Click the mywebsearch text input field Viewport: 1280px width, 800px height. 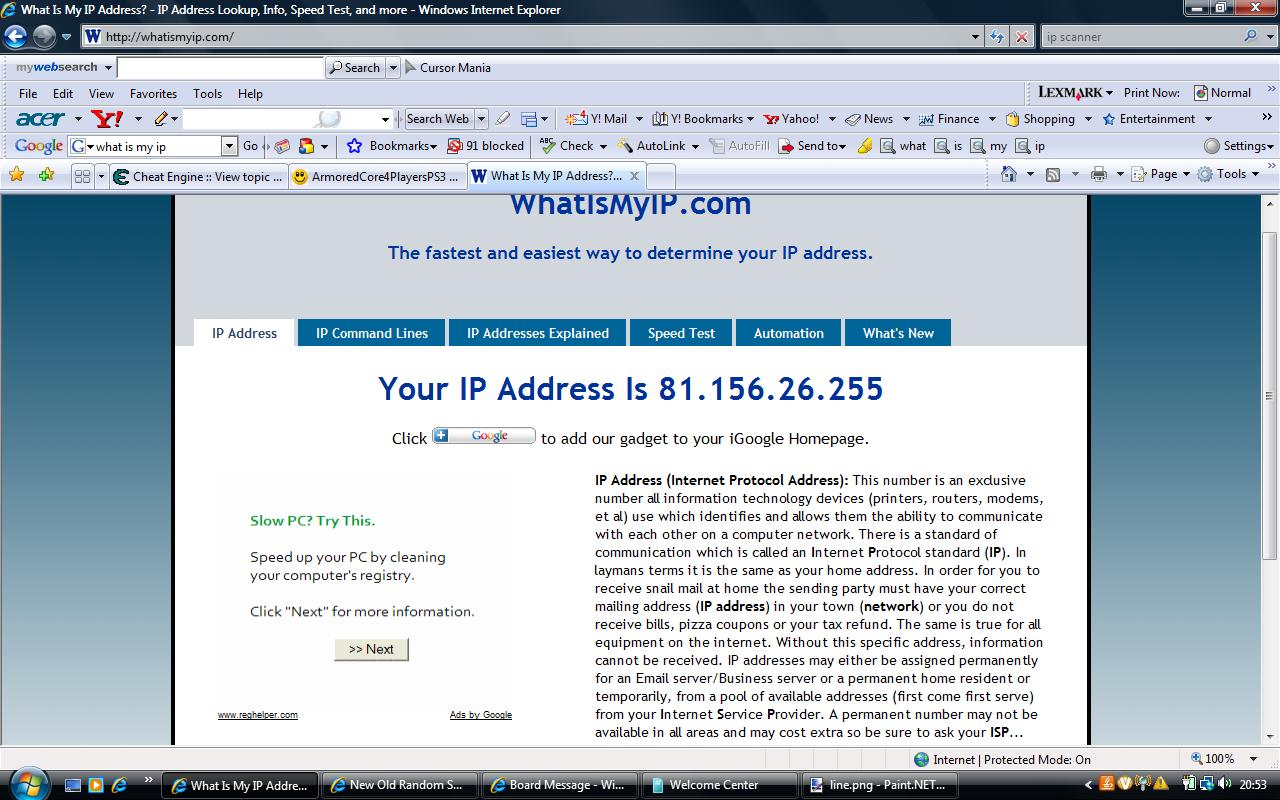coord(221,68)
